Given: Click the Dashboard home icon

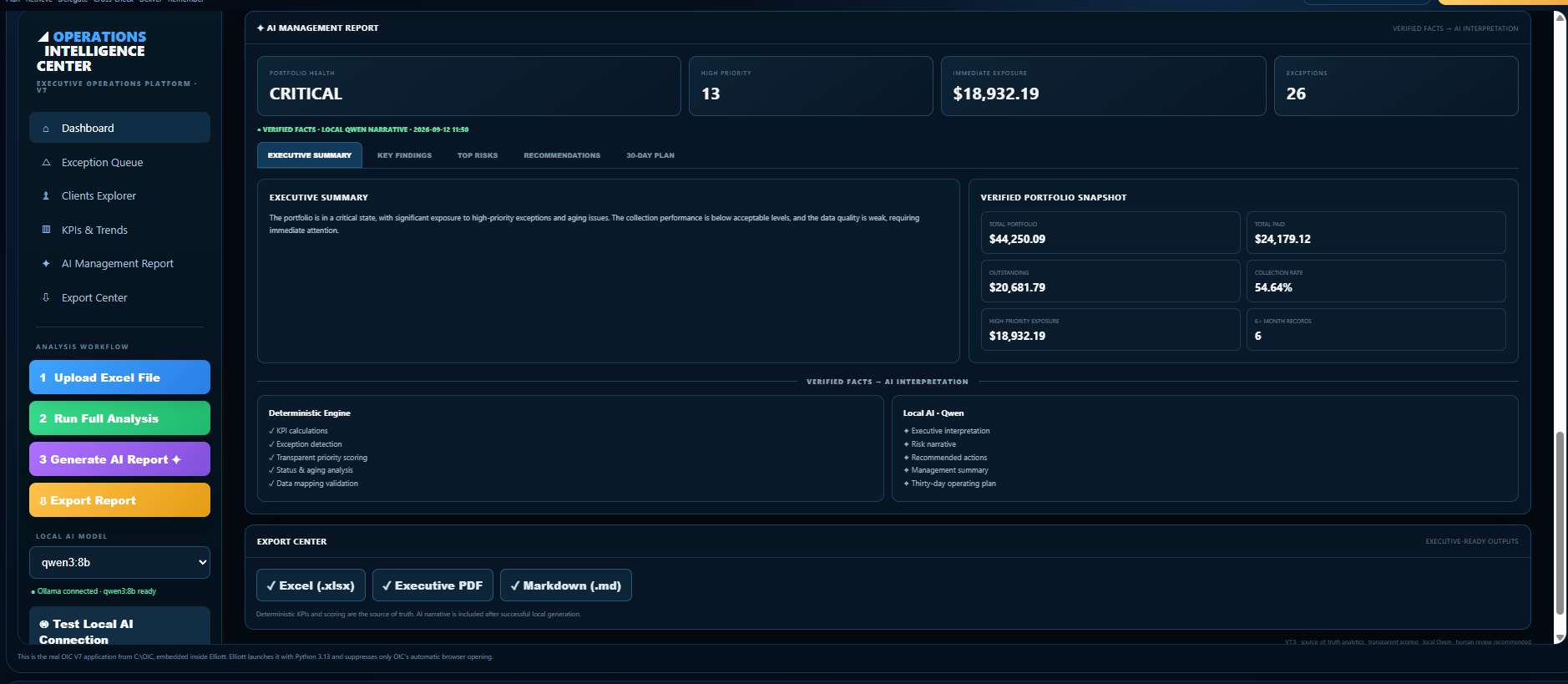Looking at the screenshot, I should pos(46,129).
